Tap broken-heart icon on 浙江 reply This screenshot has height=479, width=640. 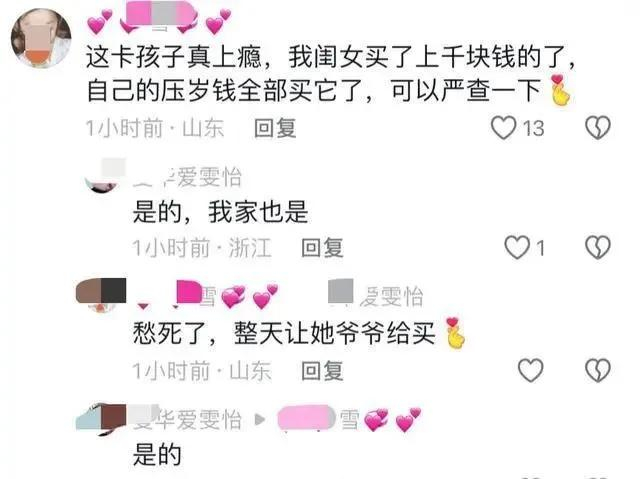point(598,247)
